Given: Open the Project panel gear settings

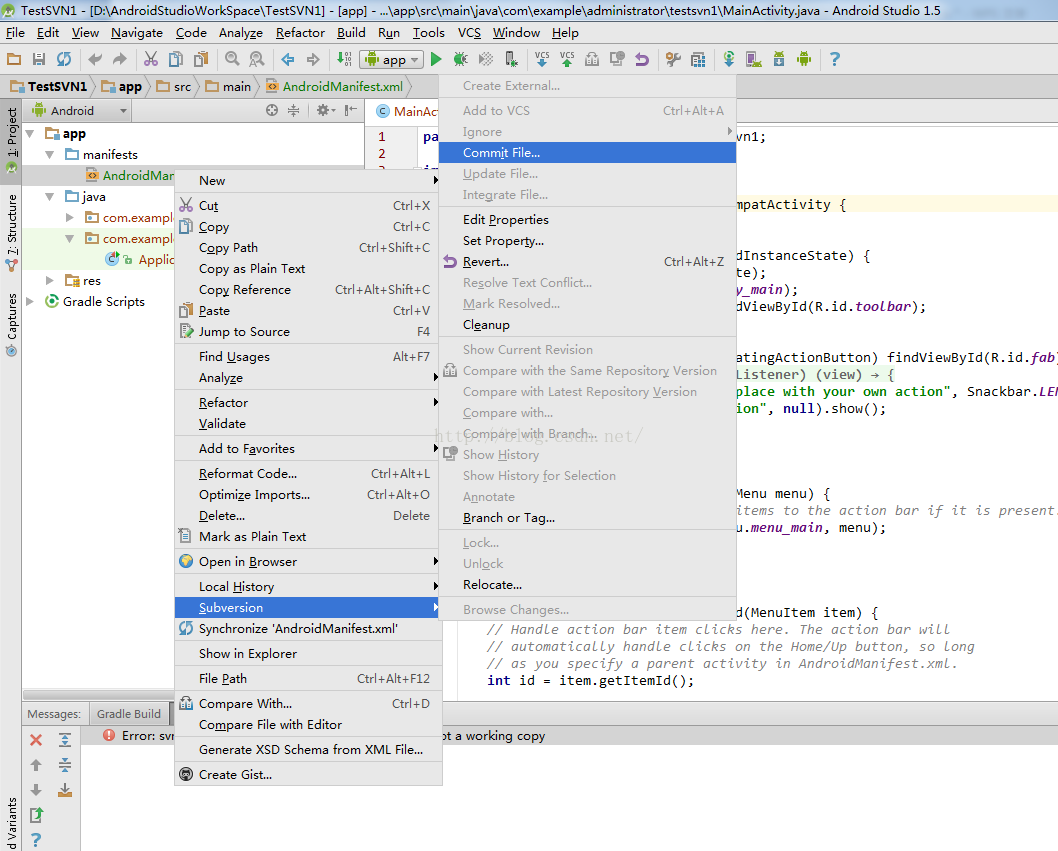Looking at the screenshot, I should (325, 111).
